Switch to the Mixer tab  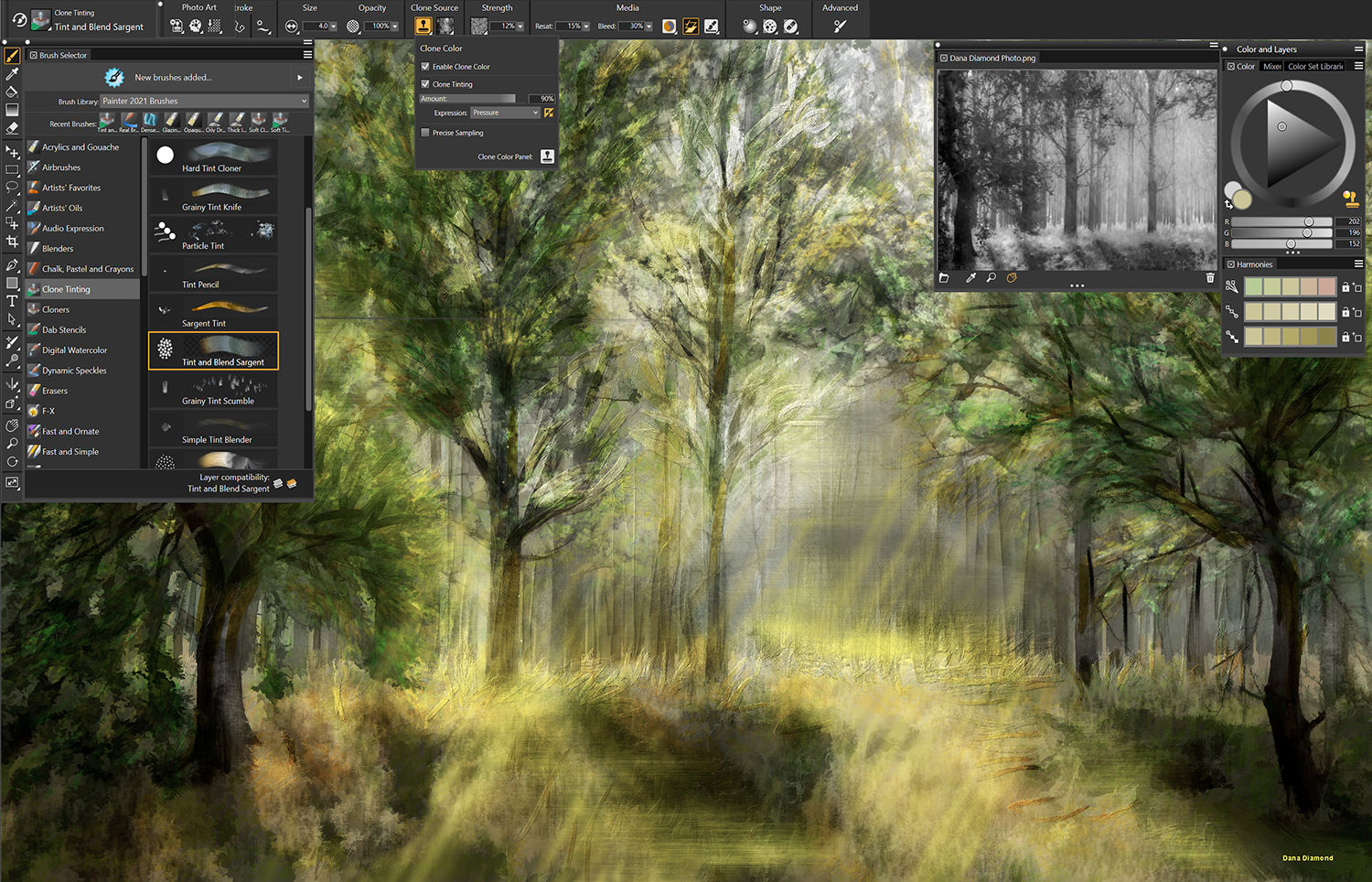tap(1272, 67)
